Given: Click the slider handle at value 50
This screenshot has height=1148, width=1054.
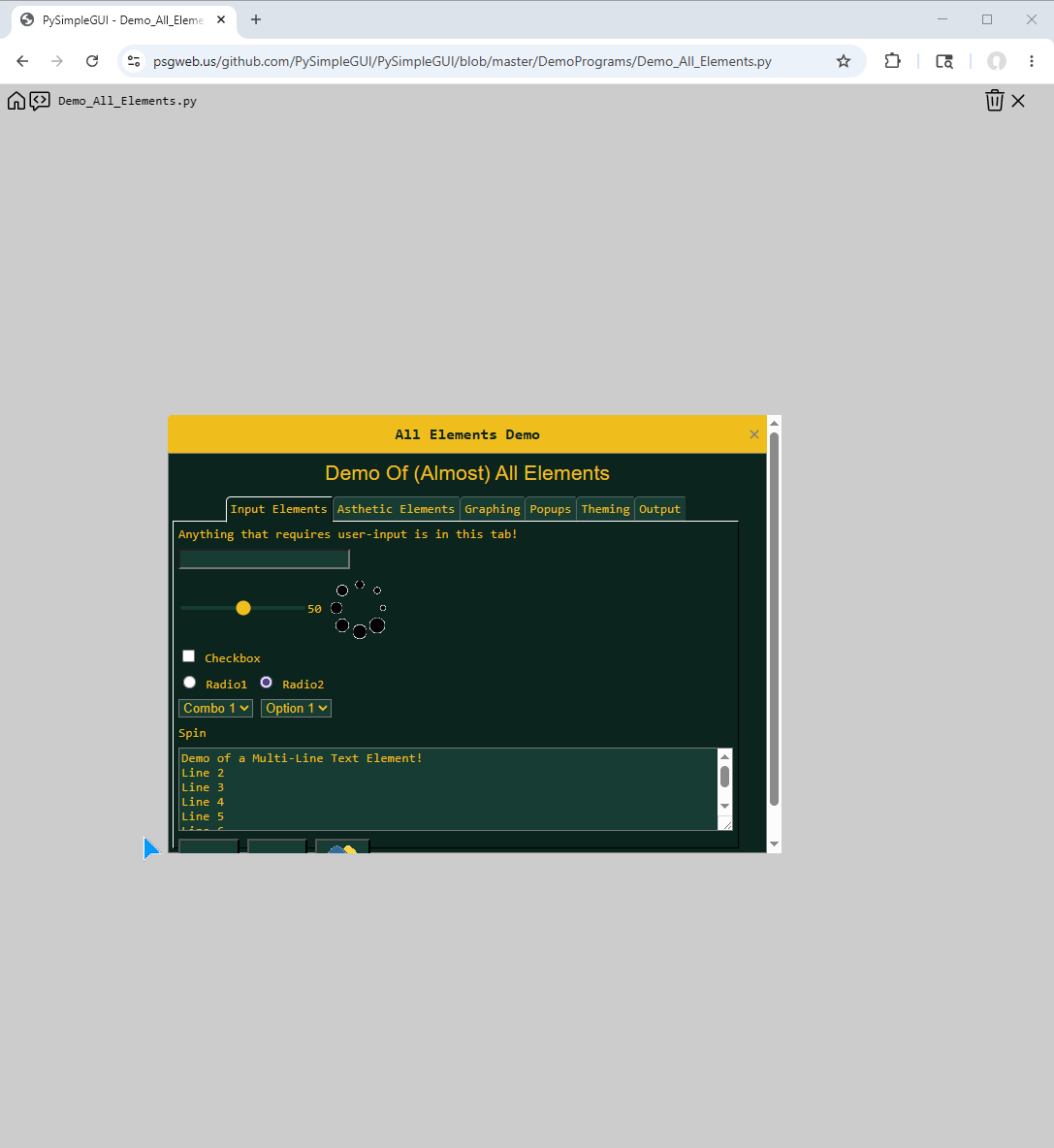Looking at the screenshot, I should [x=243, y=608].
